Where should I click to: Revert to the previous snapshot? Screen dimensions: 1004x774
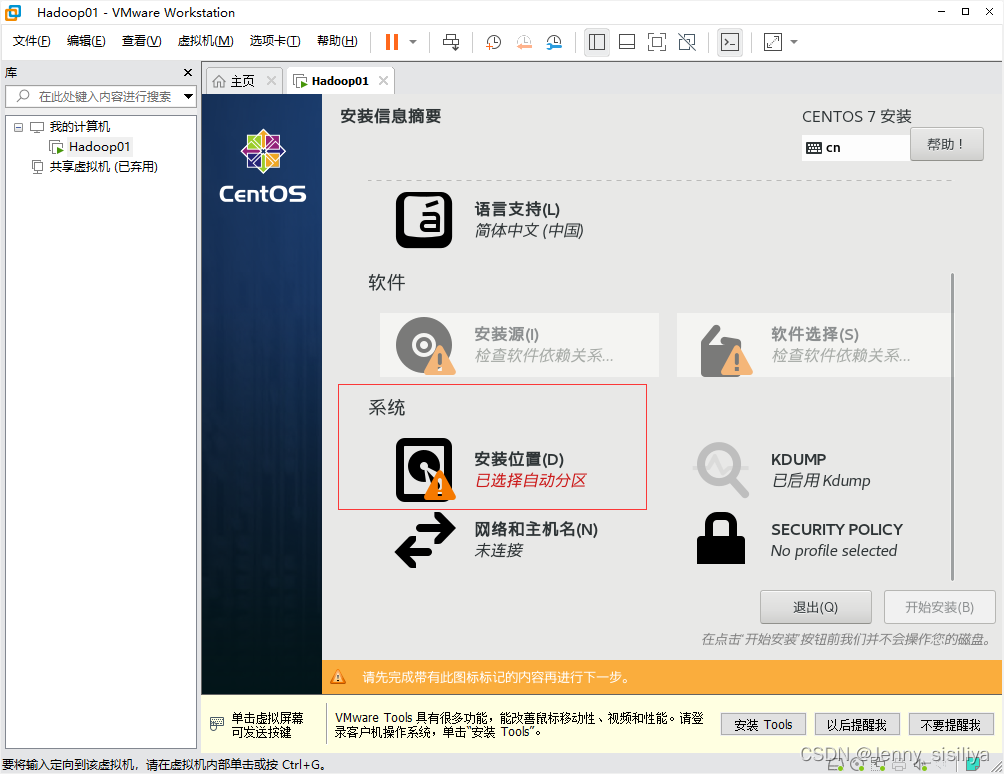pos(524,42)
